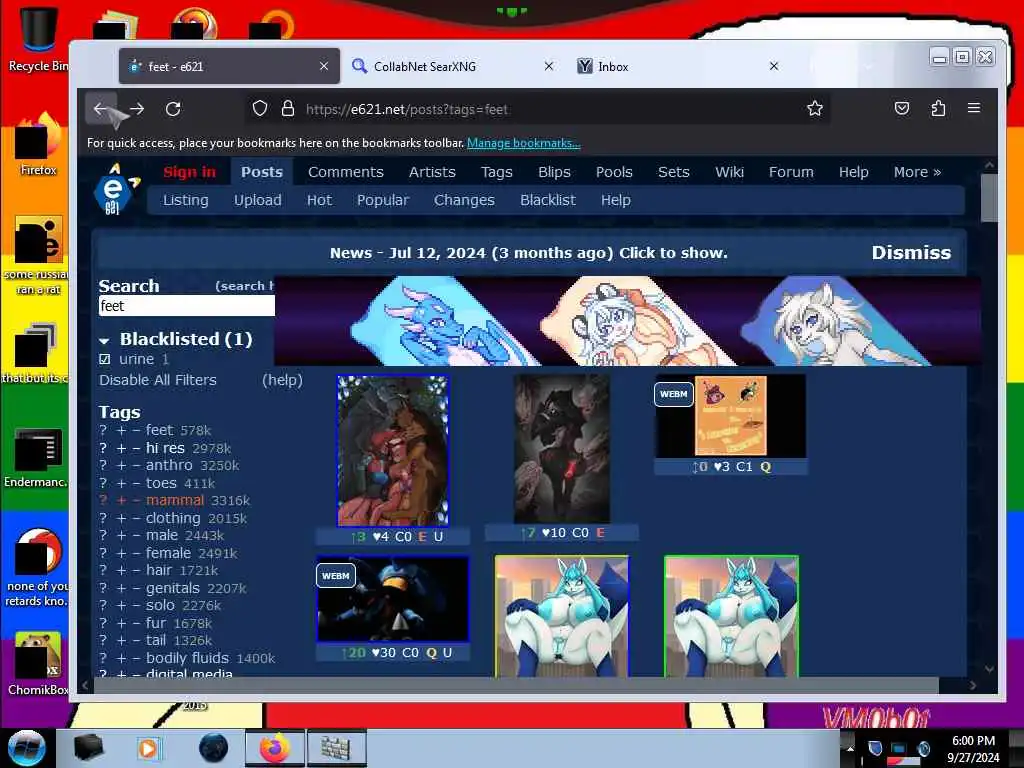
Task: Click the media player taskbar icon
Action: point(148,748)
